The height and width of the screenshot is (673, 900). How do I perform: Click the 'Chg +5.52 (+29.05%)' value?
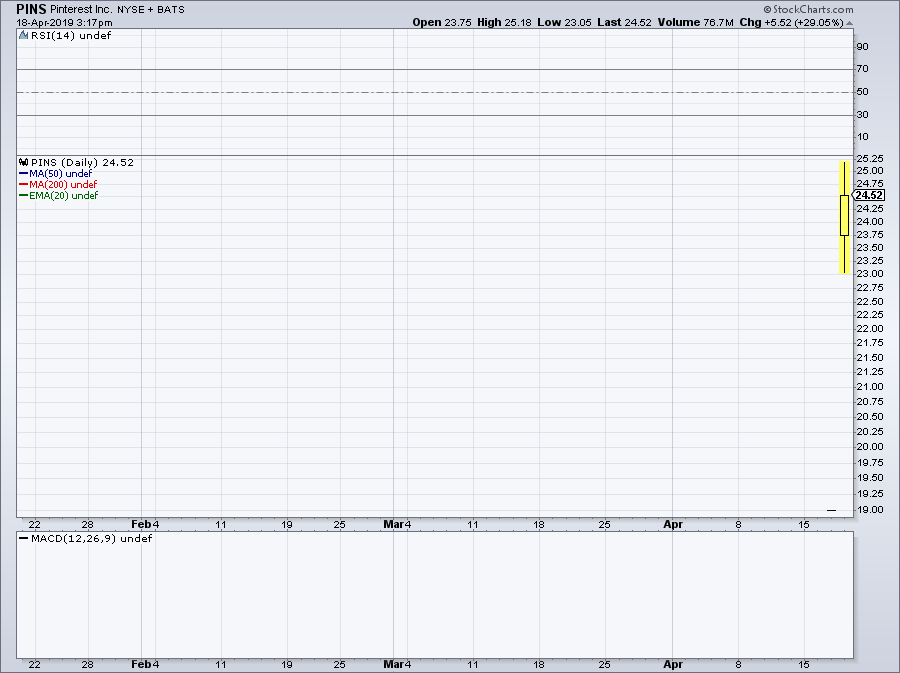click(792, 22)
